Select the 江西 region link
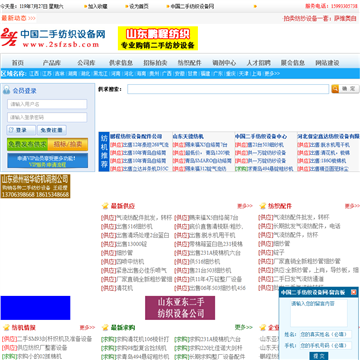This screenshot has height=360, width=360. 34,74
